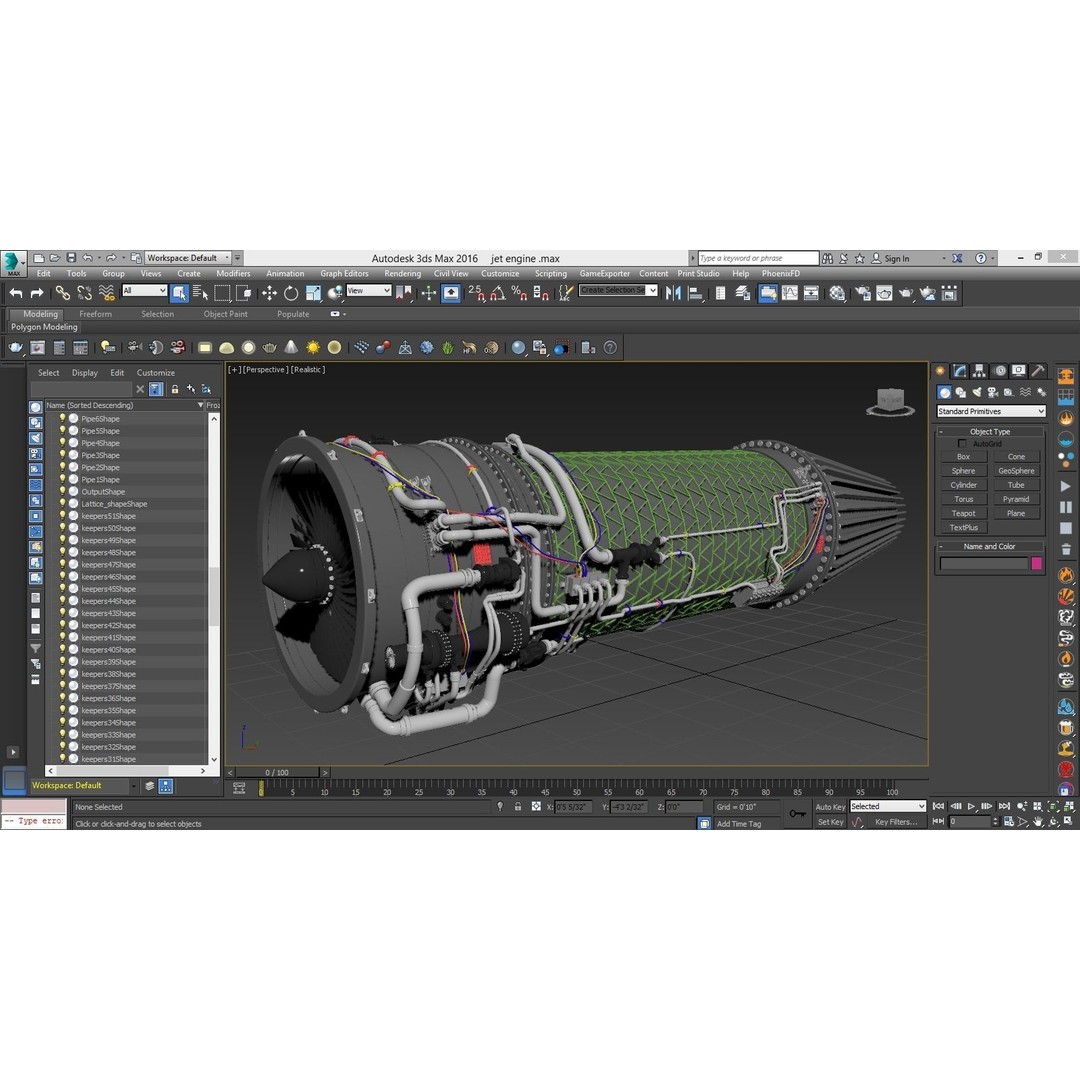Select the Cameras category in Create panel

tap(993, 393)
